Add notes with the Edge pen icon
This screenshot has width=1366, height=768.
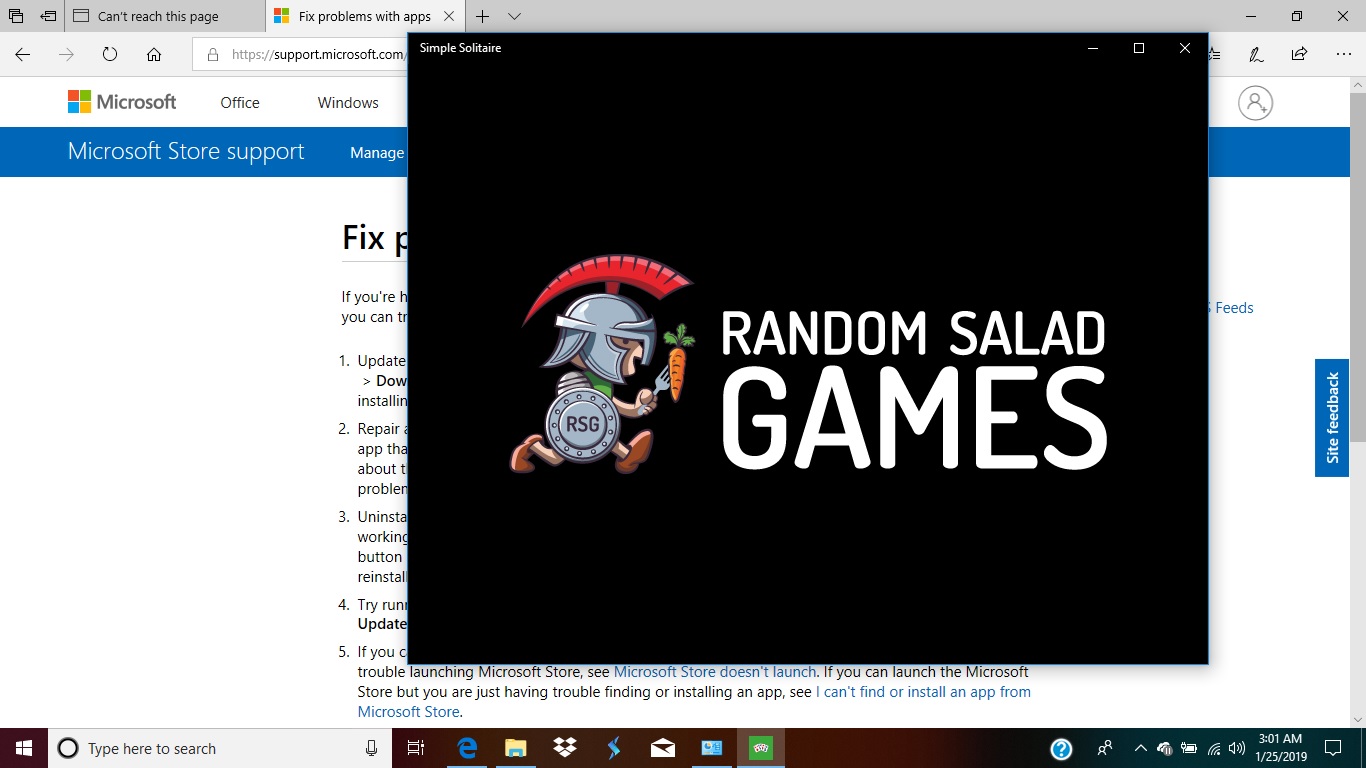[x=1256, y=55]
